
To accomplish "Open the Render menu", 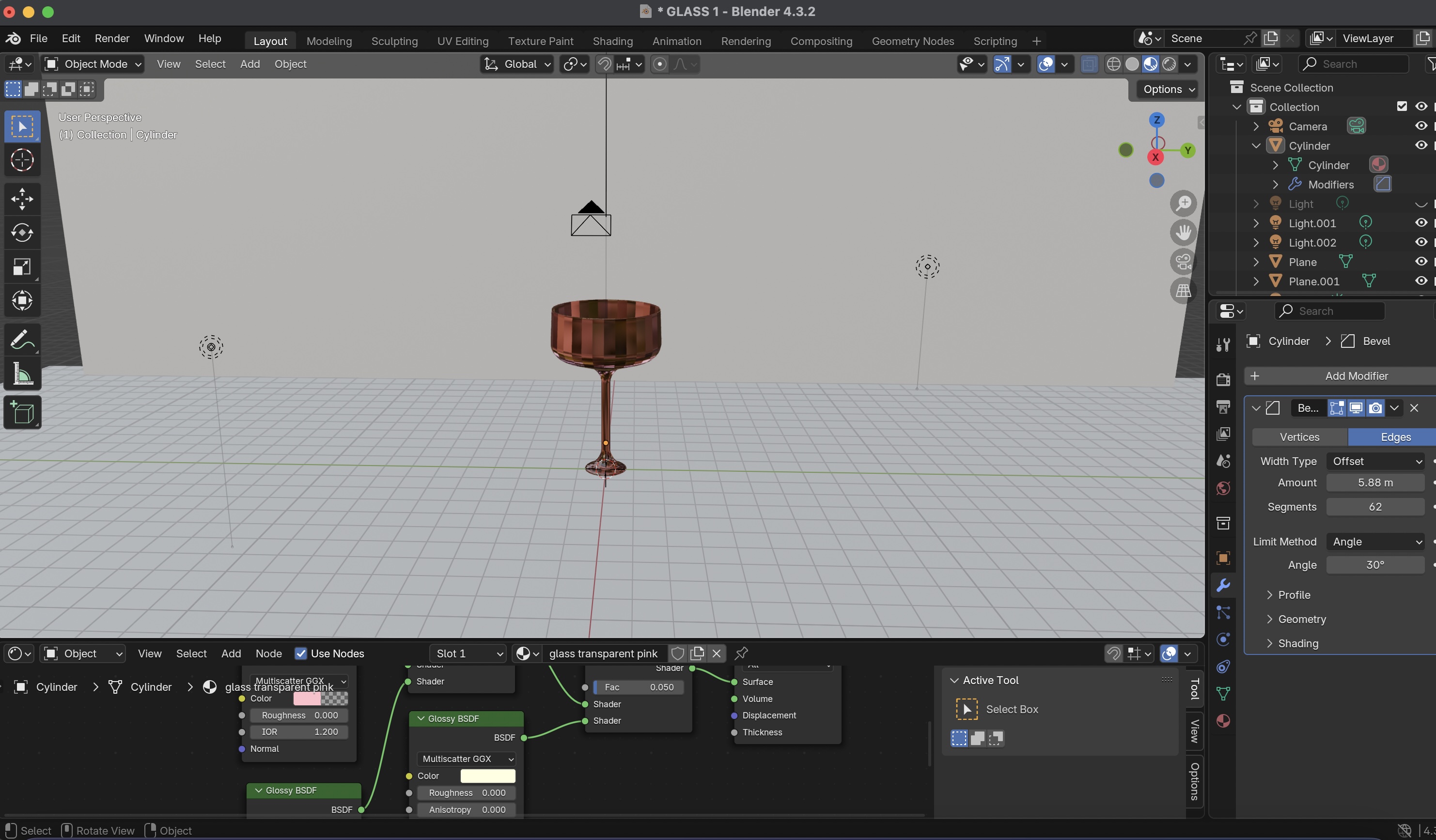I will click(x=112, y=38).
